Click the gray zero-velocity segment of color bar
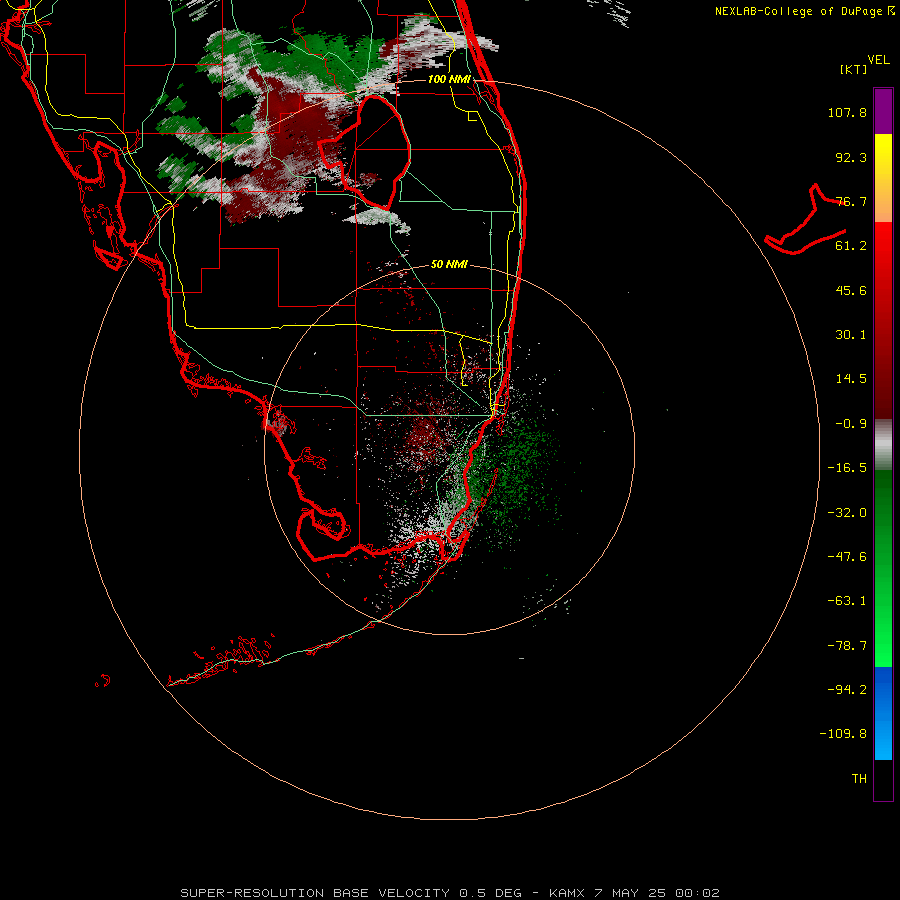The image size is (900, 900). coord(883,444)
